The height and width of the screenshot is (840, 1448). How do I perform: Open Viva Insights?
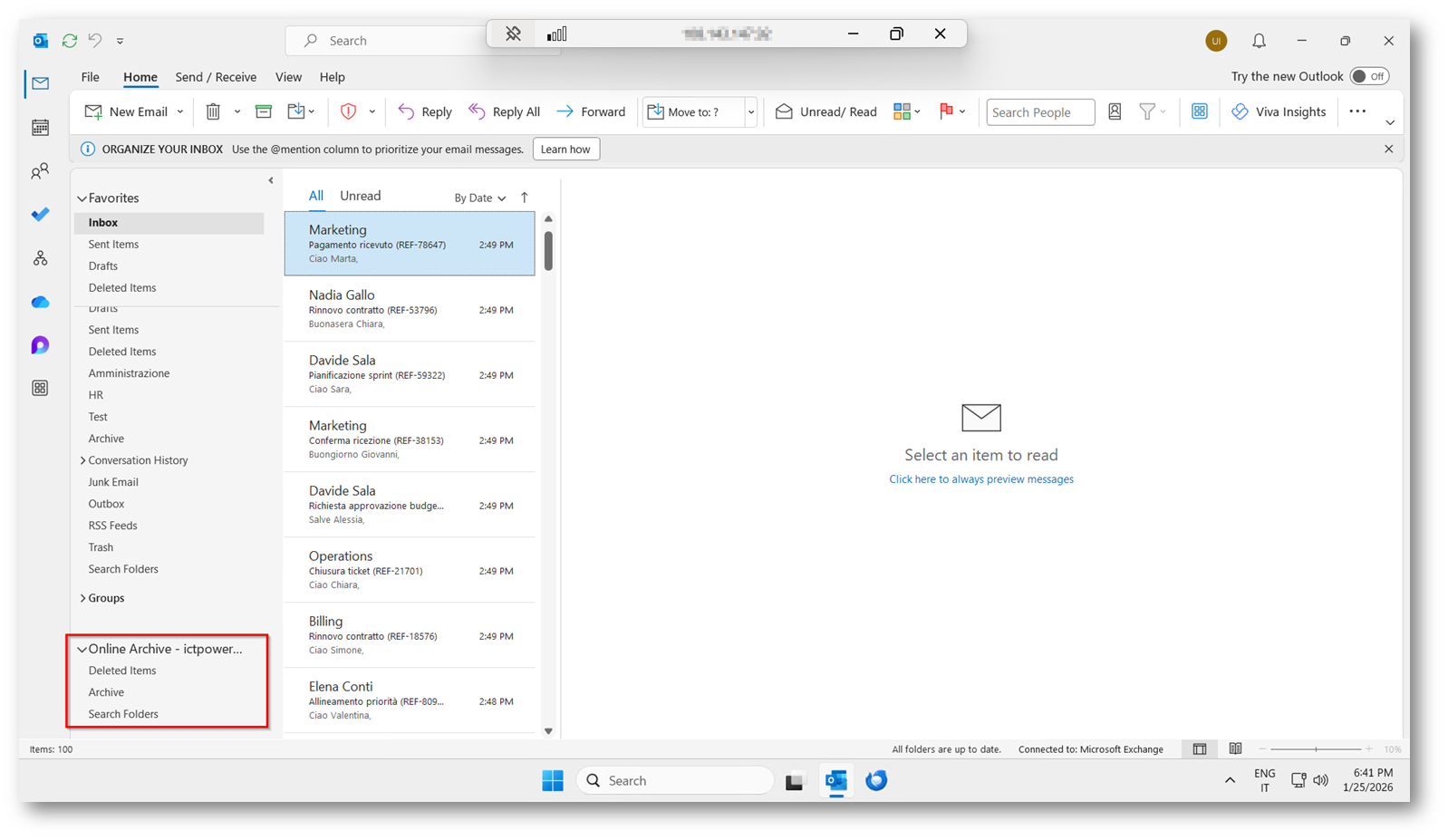1279,111
